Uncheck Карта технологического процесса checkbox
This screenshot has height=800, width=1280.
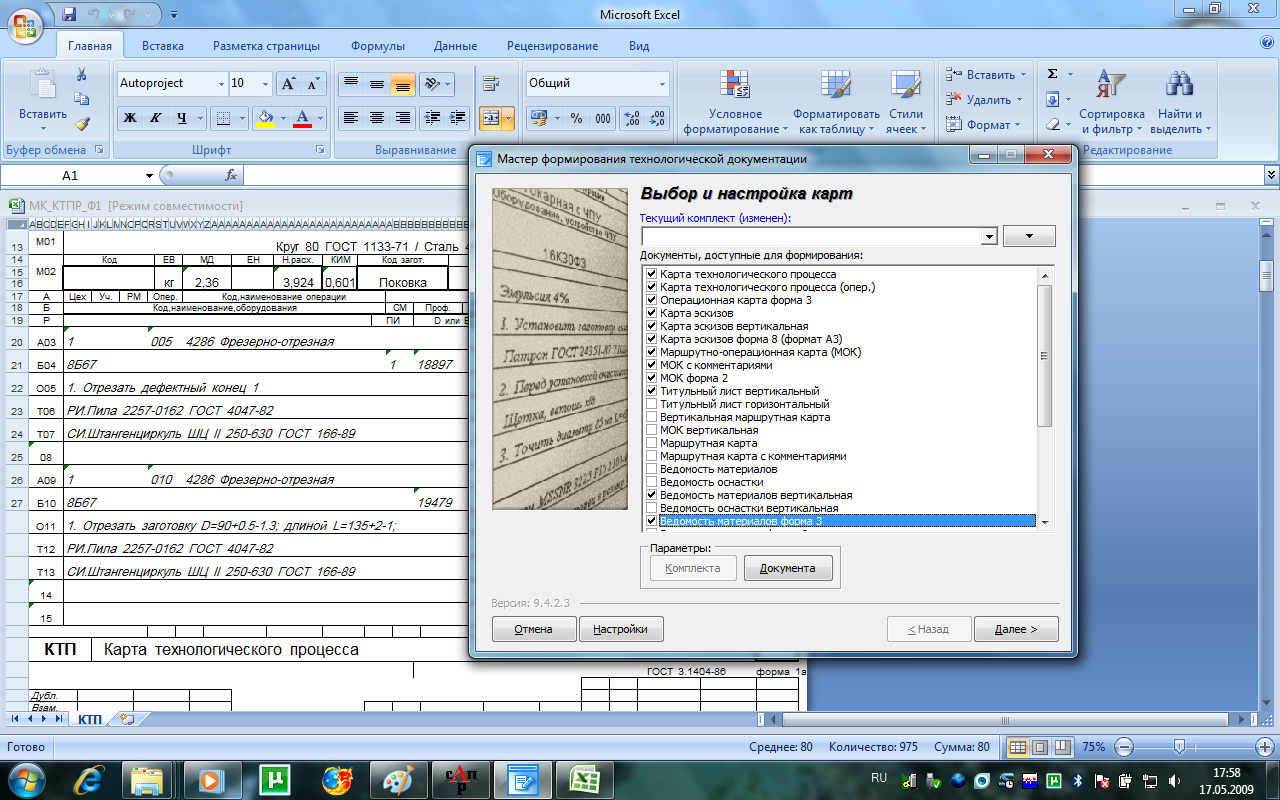(x=652, y=274)
